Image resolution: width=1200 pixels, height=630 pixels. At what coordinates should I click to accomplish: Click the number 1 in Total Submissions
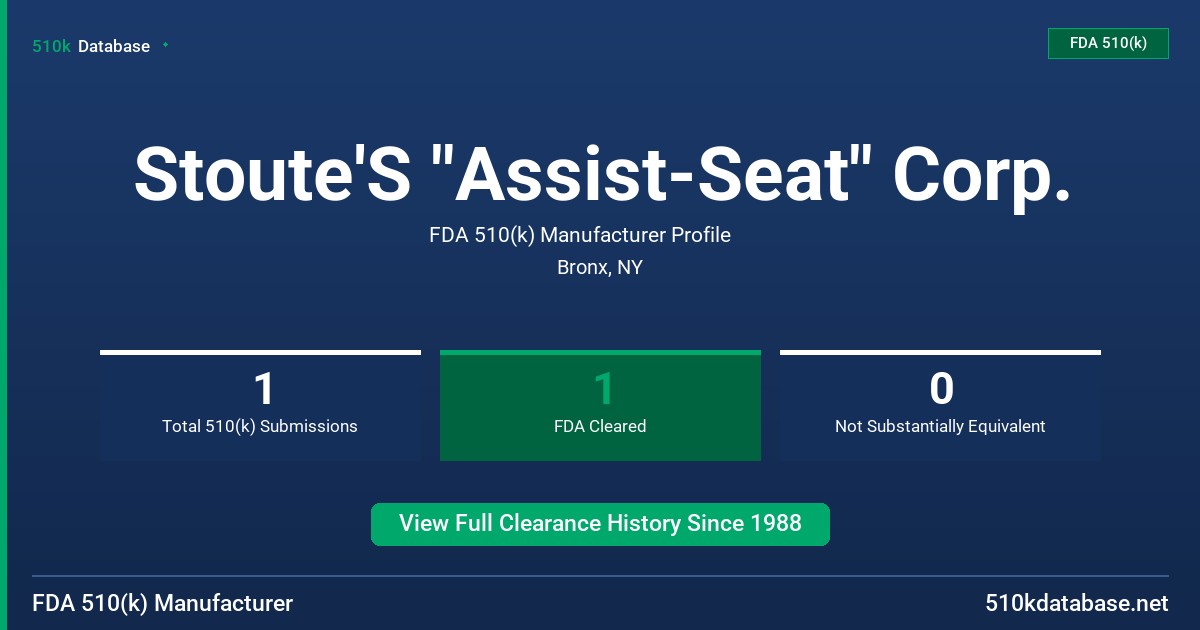(263, 389)
